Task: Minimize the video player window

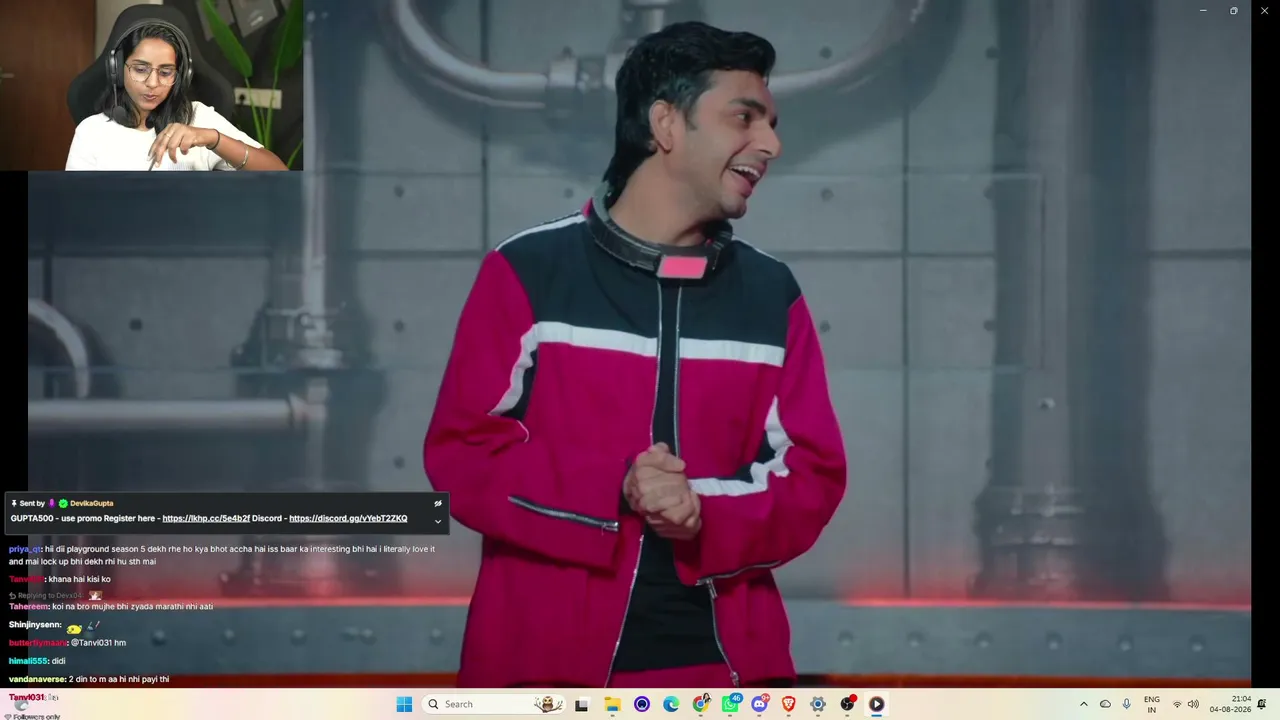Action: (x=1203, y=10)
